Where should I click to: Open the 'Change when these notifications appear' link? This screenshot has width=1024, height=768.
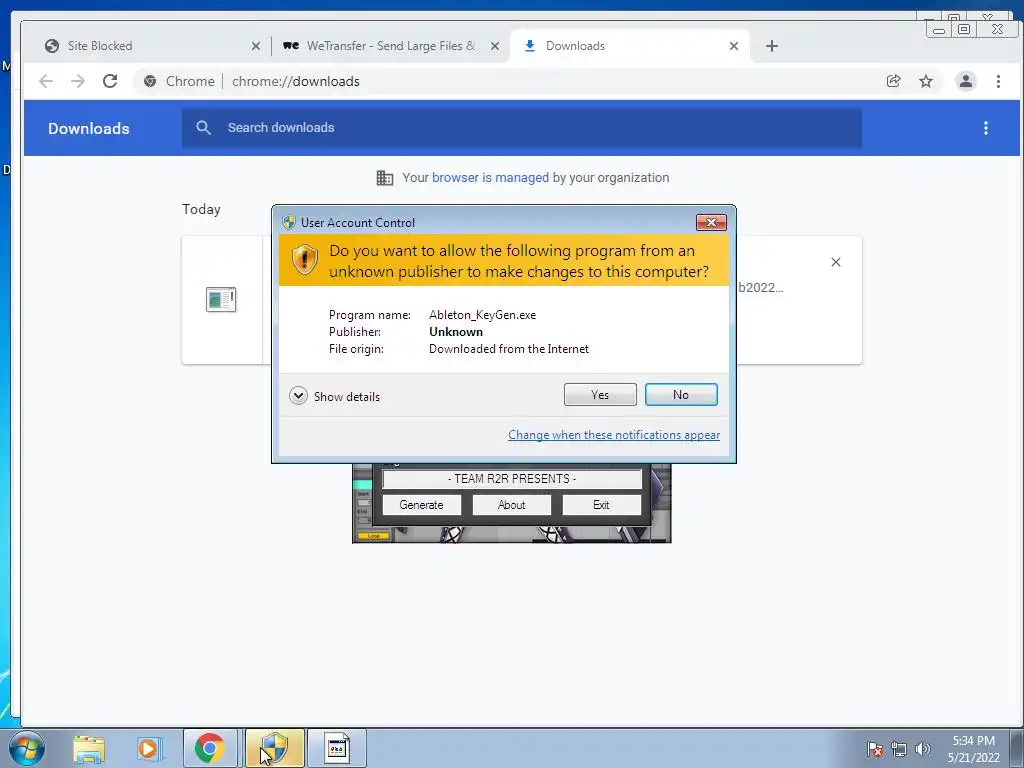614,435
